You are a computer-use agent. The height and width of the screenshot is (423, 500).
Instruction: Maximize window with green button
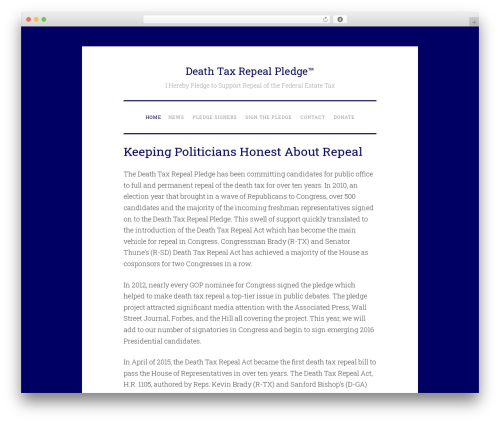tap(44, 19)
